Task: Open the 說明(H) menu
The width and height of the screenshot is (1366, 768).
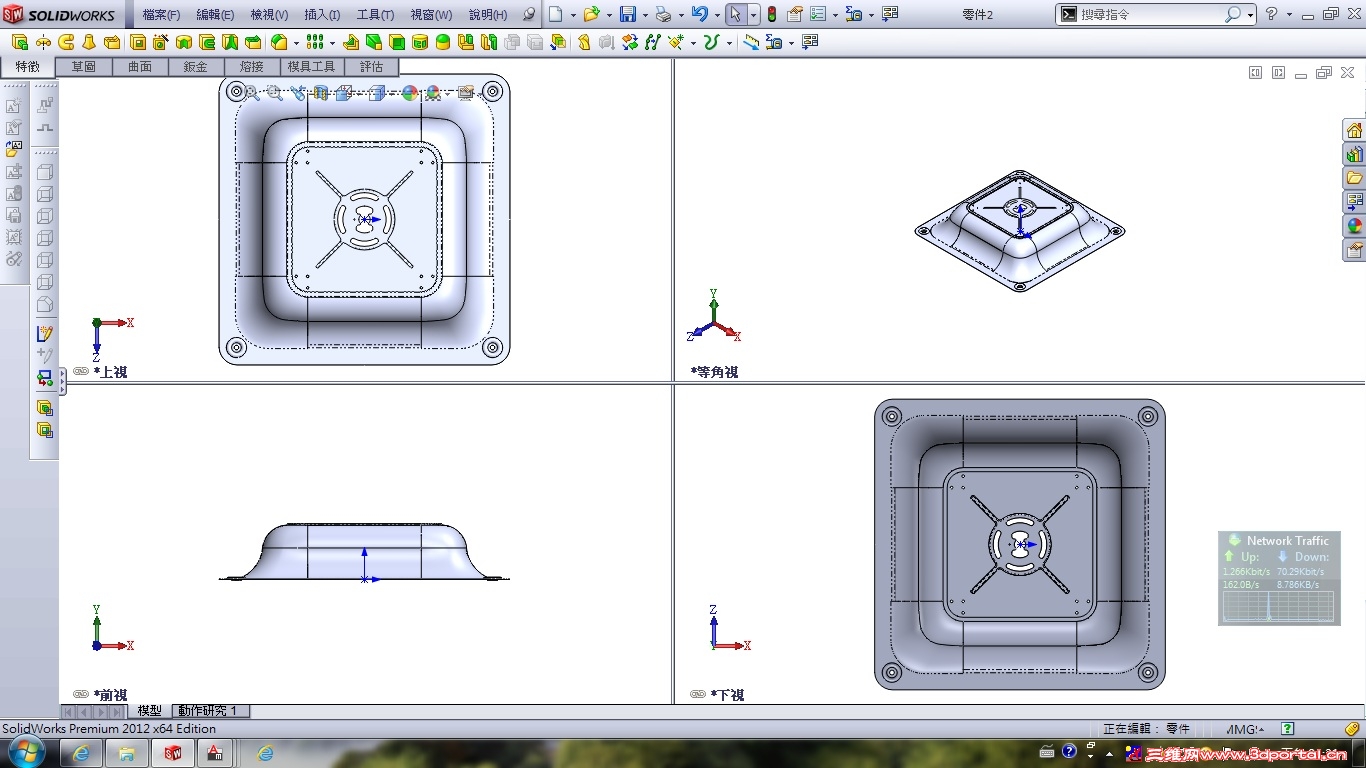Action: tap(488, 15)
